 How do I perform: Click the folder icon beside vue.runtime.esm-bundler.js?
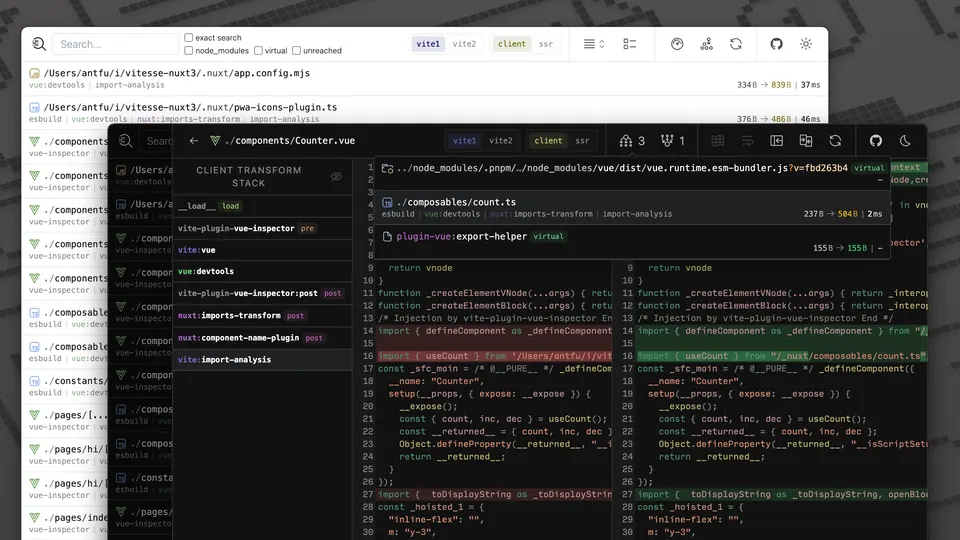387,168
